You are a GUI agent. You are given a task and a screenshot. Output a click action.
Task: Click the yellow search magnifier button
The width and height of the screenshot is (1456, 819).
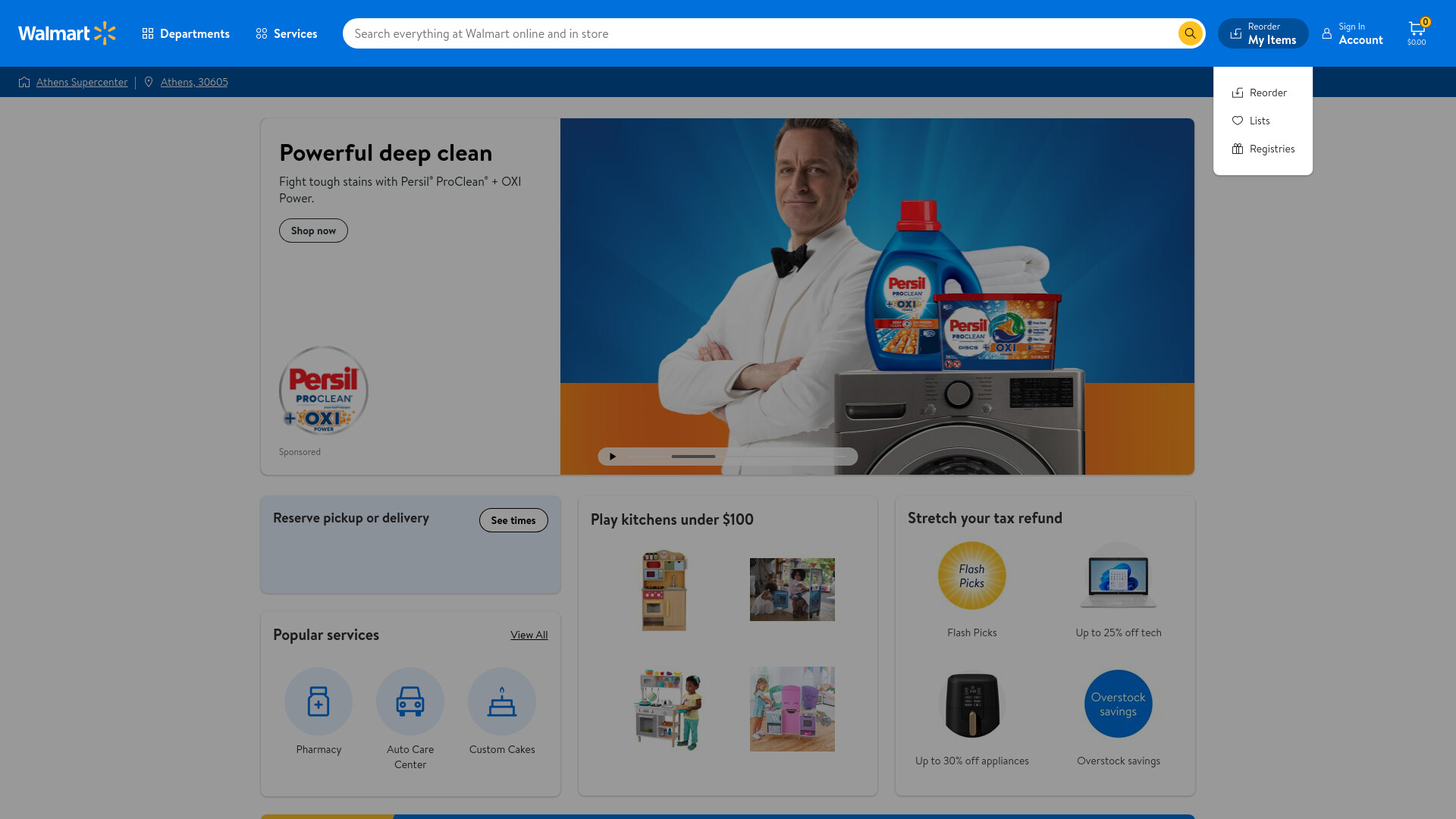[x=1190, y=33]
